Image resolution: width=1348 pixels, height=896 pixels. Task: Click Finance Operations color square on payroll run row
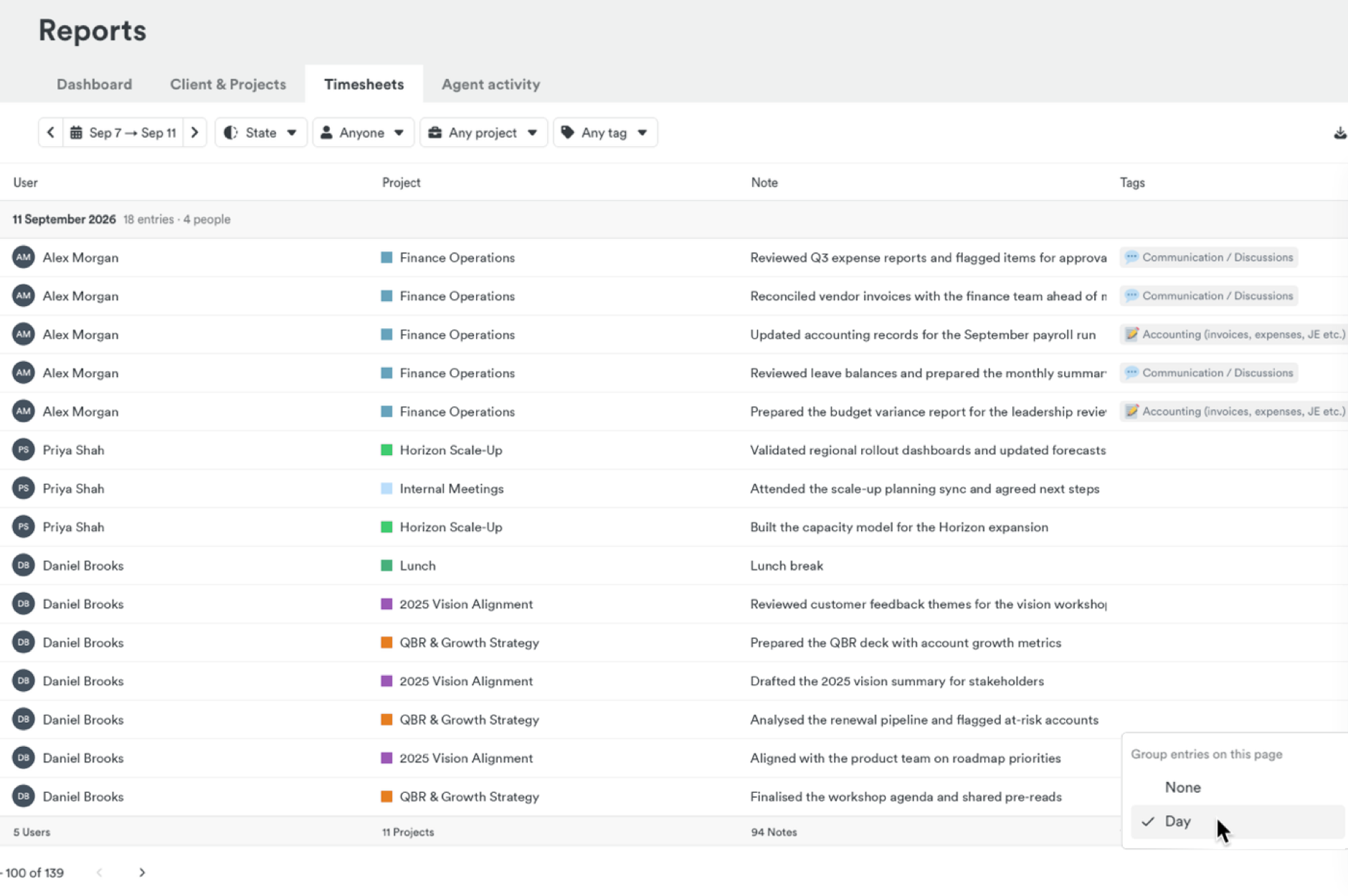[386, 334]
